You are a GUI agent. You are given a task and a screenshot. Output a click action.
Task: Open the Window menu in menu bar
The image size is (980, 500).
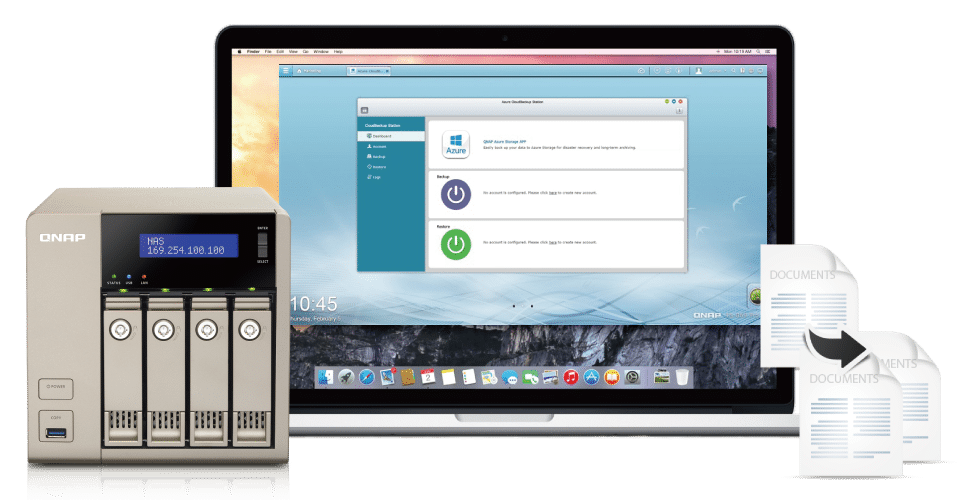coord(321,52)
